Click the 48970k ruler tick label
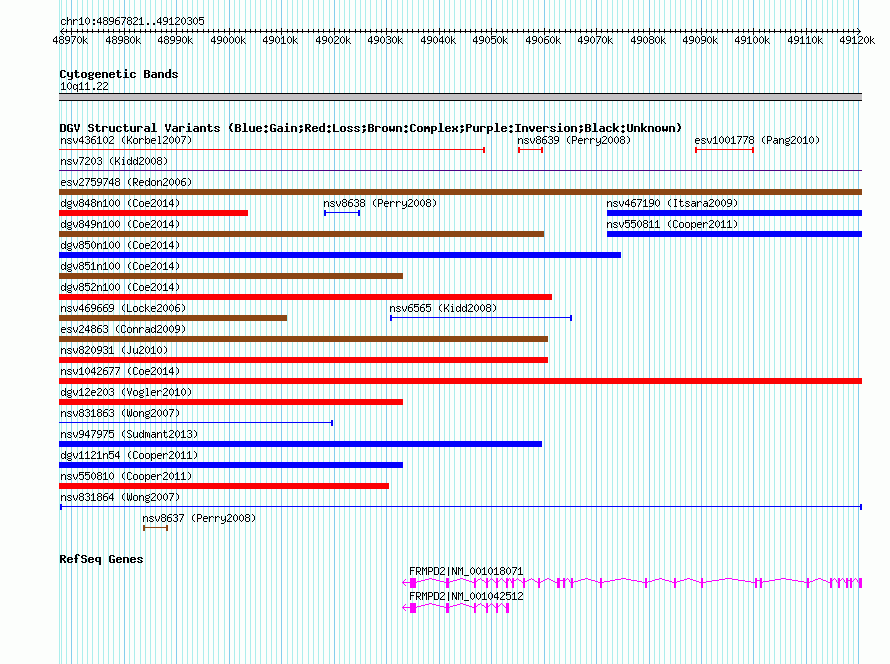890x664 pixels. tap(70, 40)
